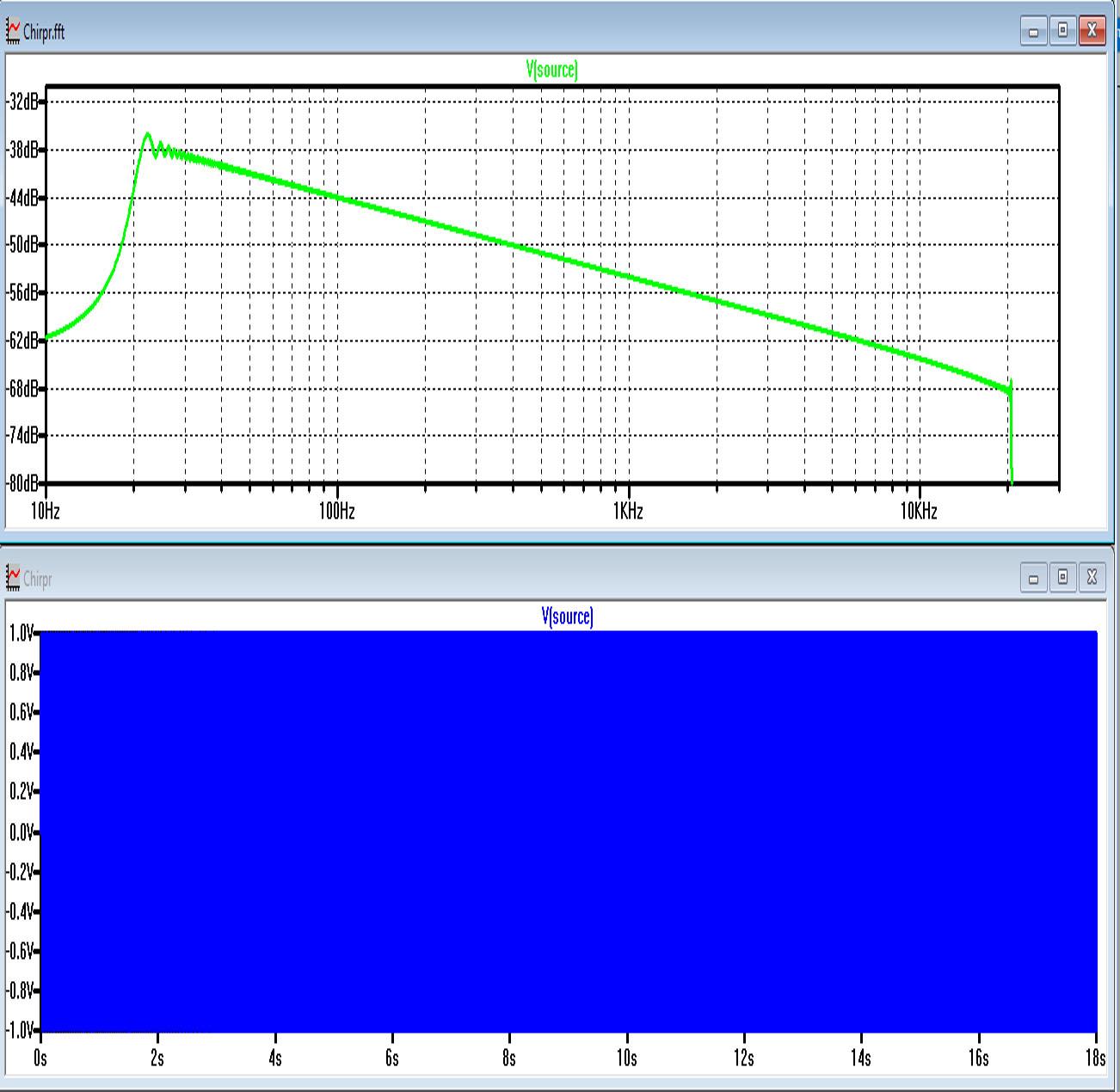Maximize the Chirpr.fft window

(1062, 31)
